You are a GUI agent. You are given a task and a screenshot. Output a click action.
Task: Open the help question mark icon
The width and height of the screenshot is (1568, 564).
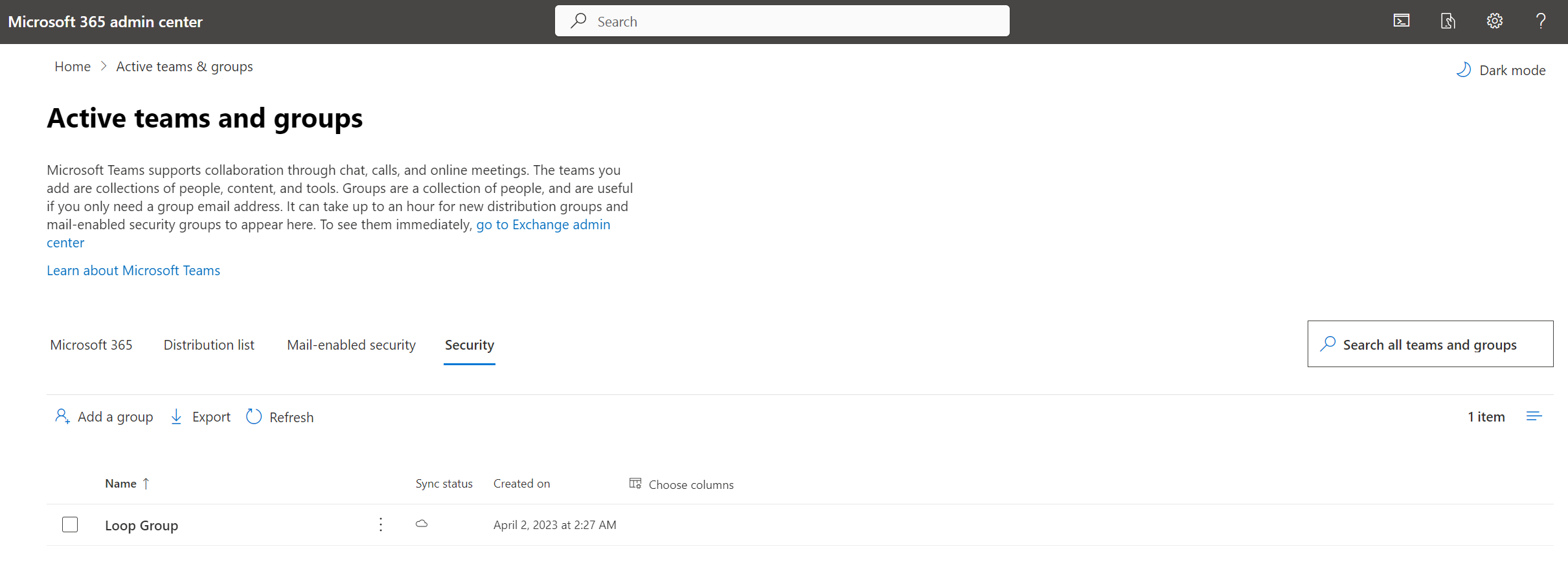point(1541,21)
